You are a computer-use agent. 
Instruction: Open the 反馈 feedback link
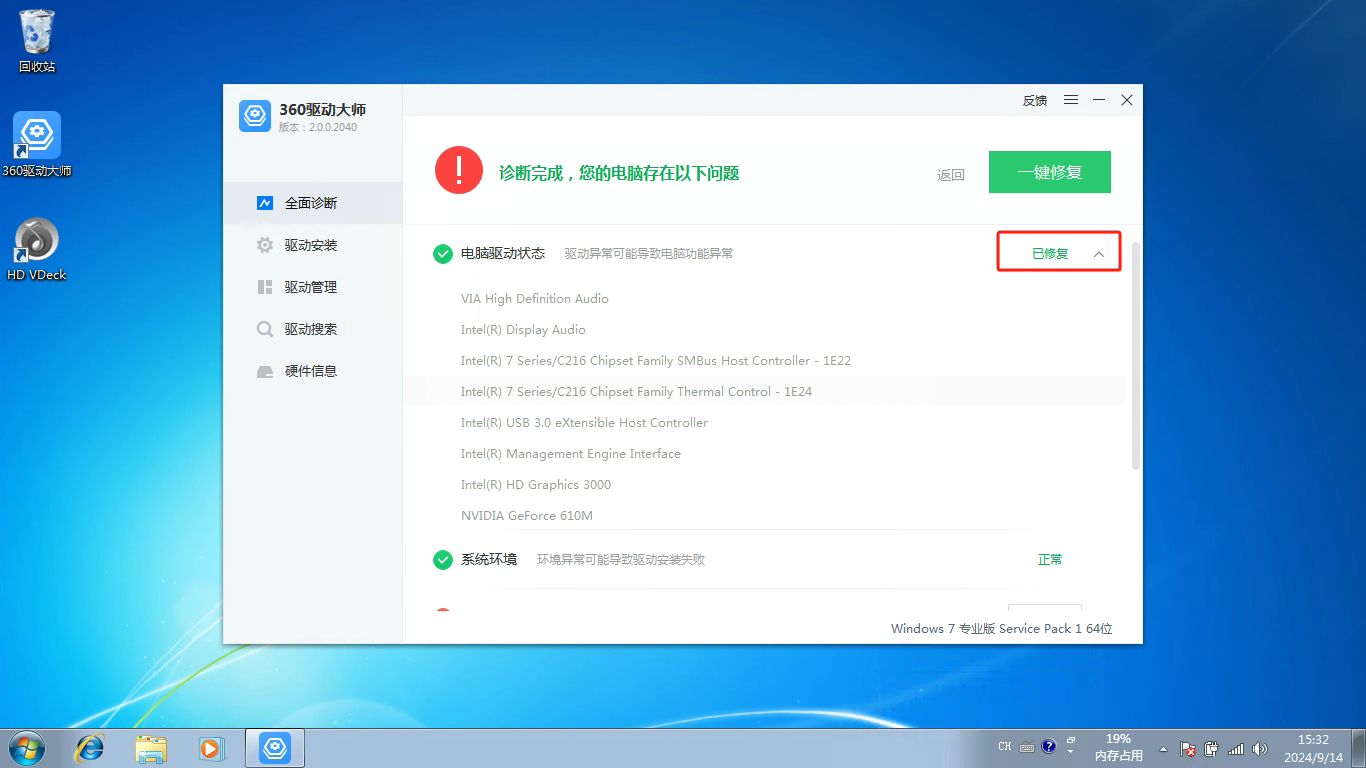1035,100
